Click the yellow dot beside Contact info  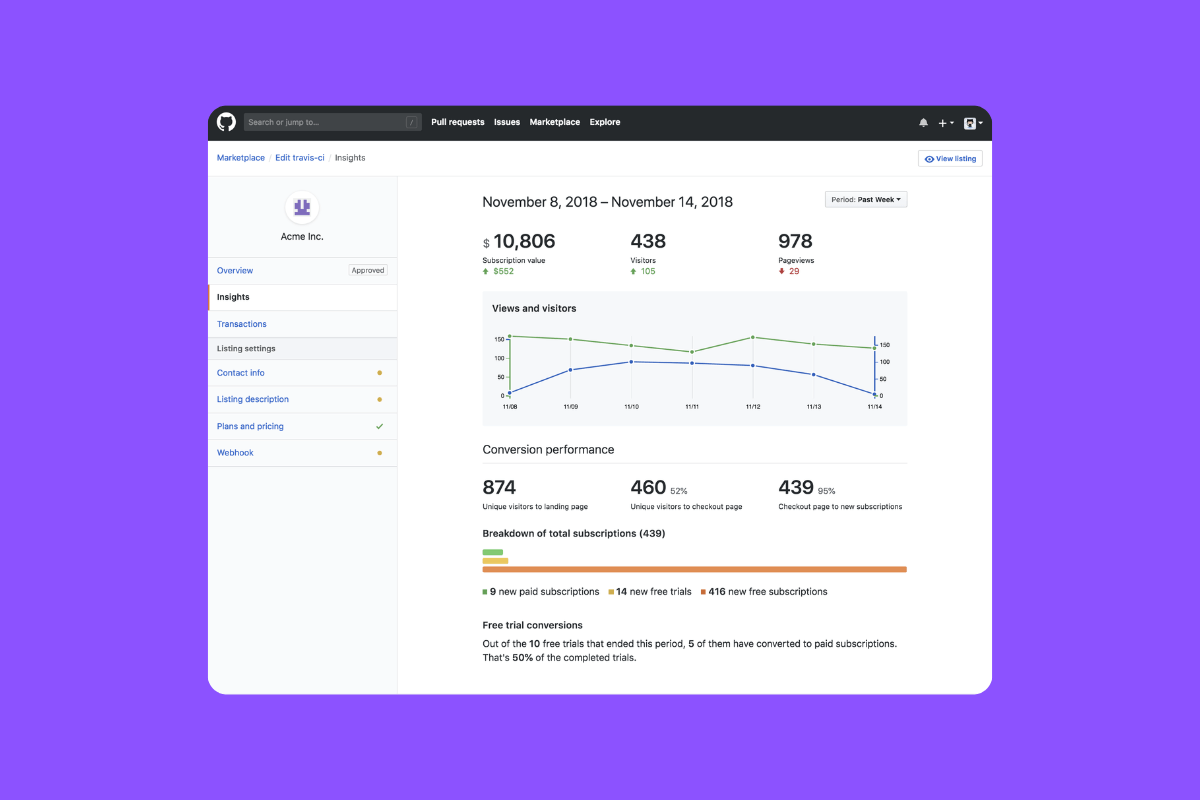[380, 372]
